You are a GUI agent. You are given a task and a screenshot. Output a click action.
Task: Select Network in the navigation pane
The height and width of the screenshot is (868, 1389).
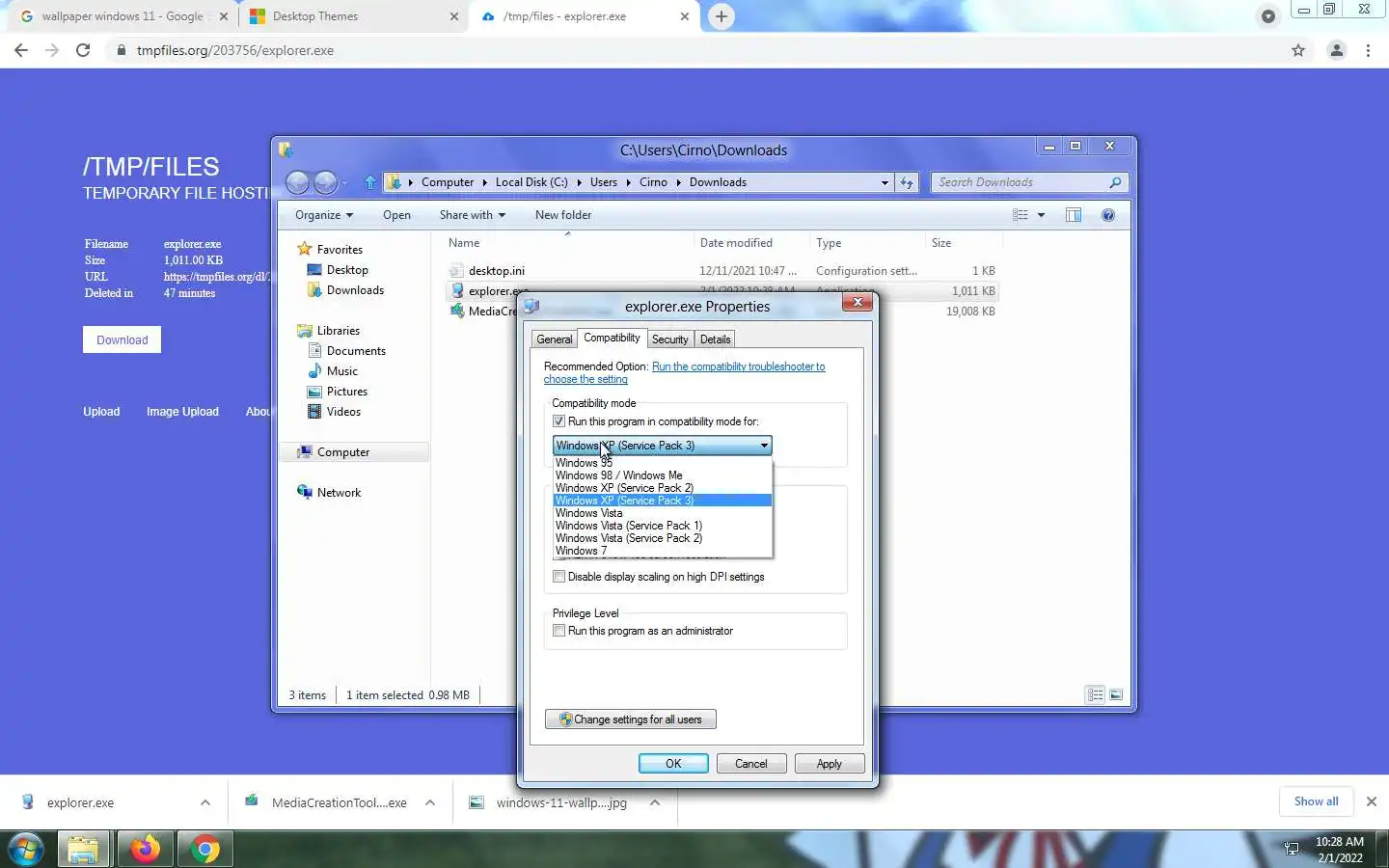339,493
